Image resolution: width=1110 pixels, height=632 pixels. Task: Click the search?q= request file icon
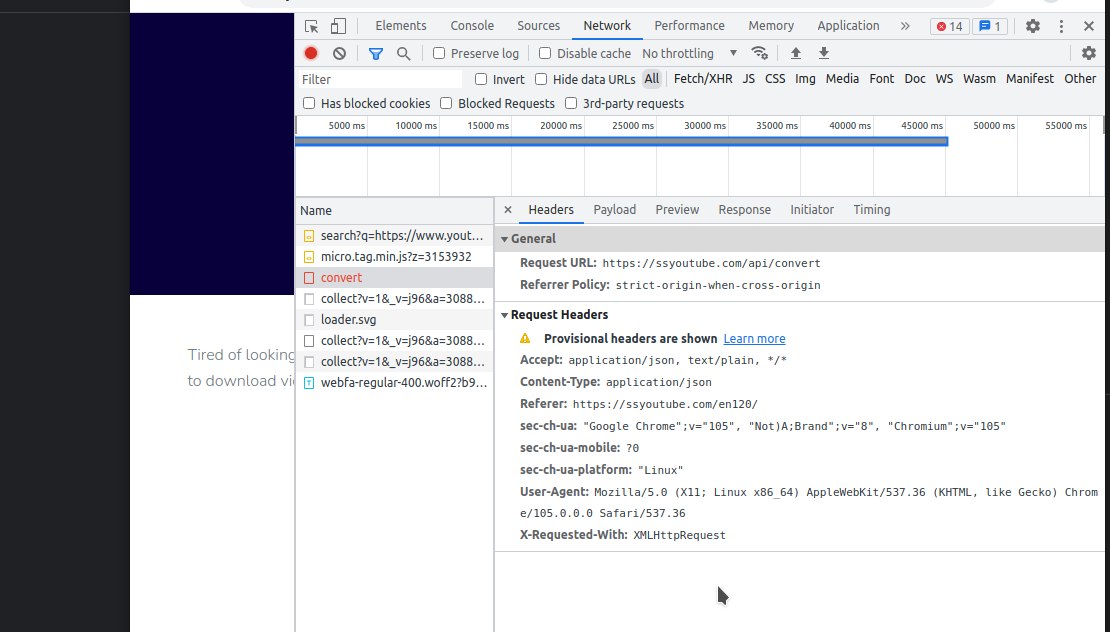pos(309,236)
